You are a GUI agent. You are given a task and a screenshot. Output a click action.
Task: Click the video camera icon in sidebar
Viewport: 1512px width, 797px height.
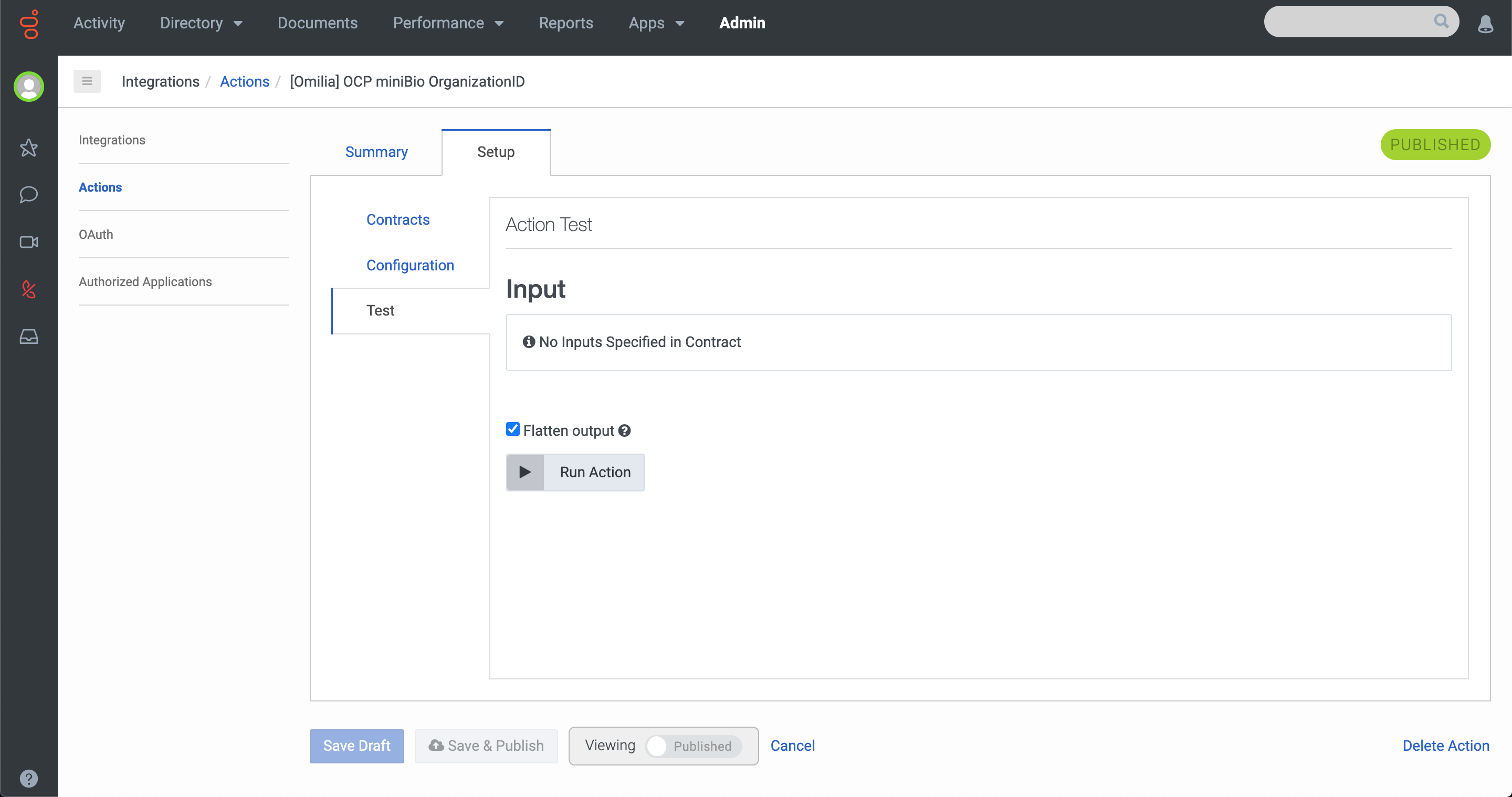(x=29, y=241)
